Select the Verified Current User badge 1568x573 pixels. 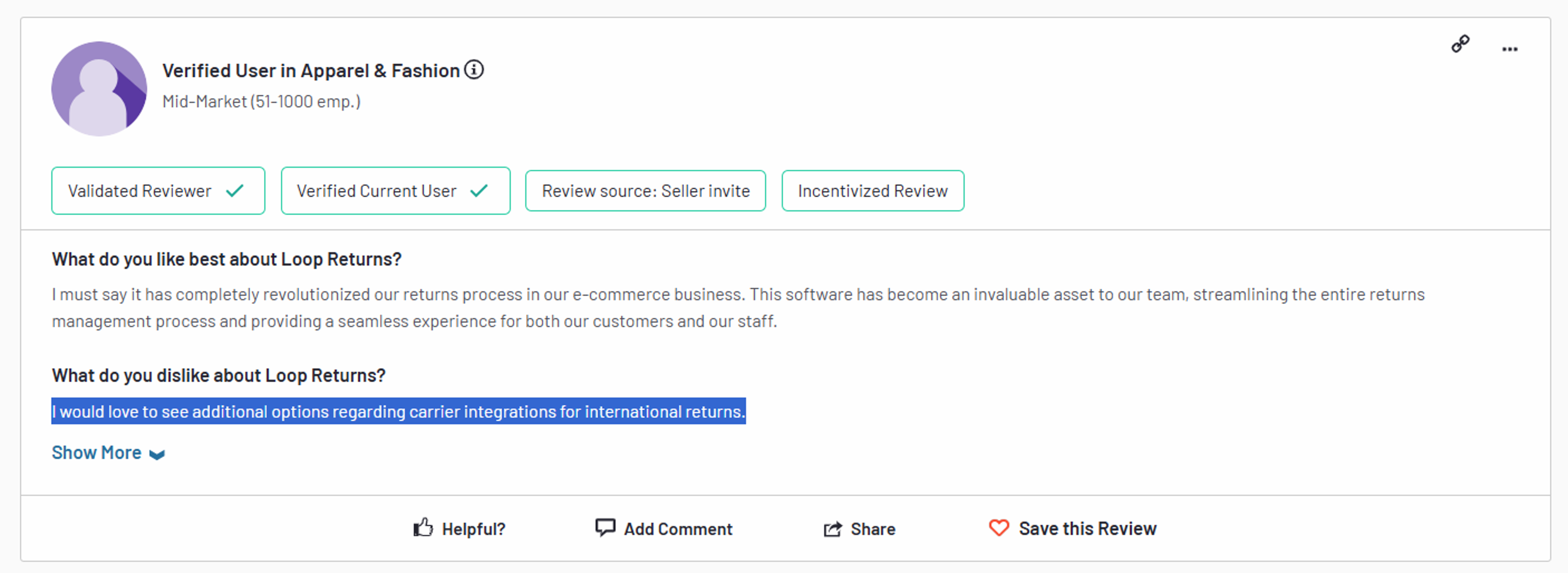[396, 191]
